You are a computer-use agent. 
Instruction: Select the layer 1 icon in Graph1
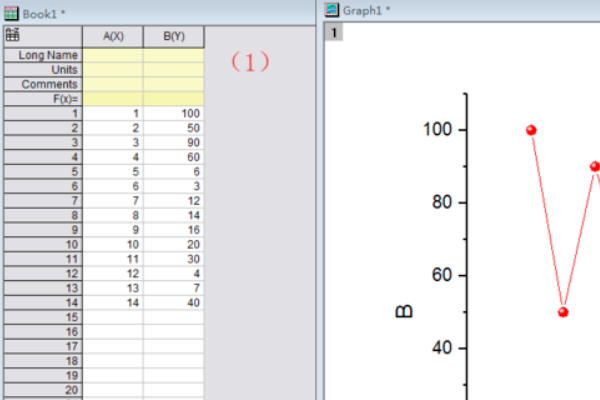pyautogui.click(x=336, y=32)
